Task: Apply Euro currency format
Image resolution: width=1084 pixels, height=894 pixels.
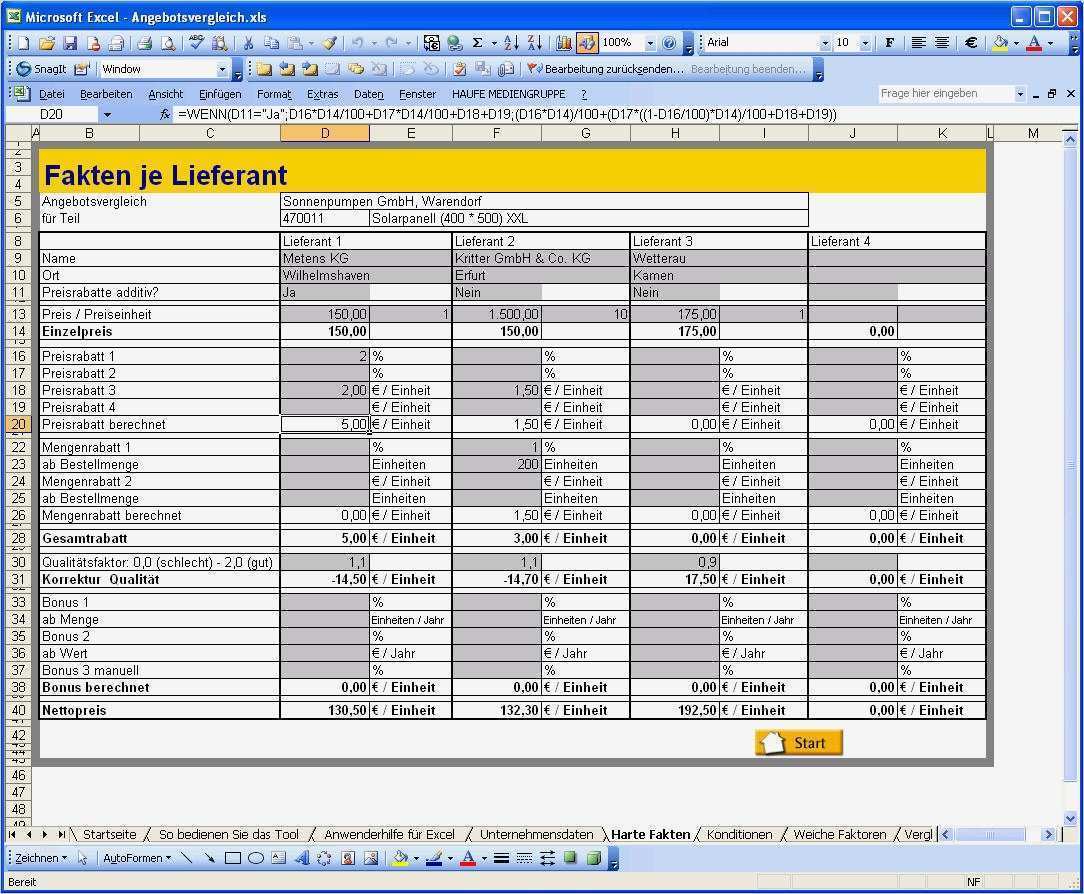Action: click(x=971, y=43)
